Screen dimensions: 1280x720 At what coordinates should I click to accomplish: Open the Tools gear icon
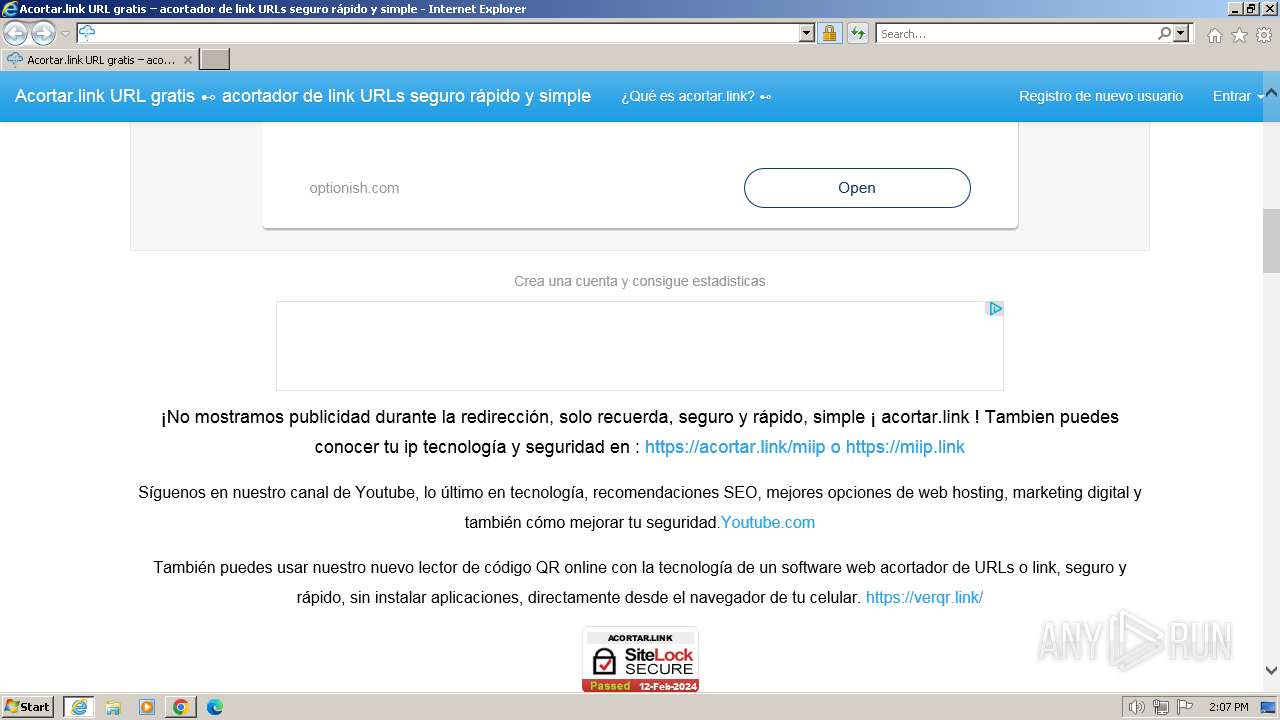1264,35
